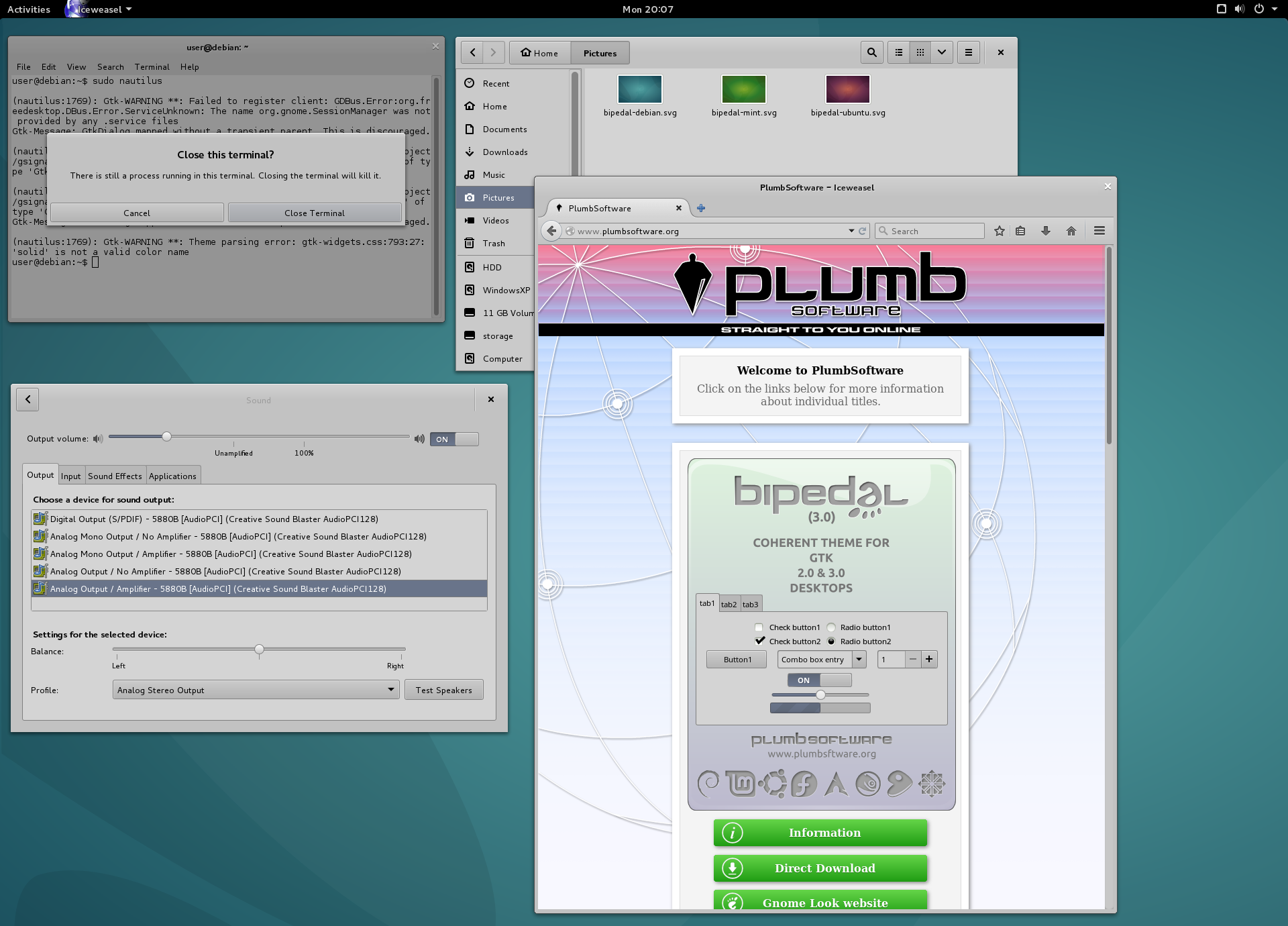
Task: Click the Balance slider handle
Action: [259, 649]
